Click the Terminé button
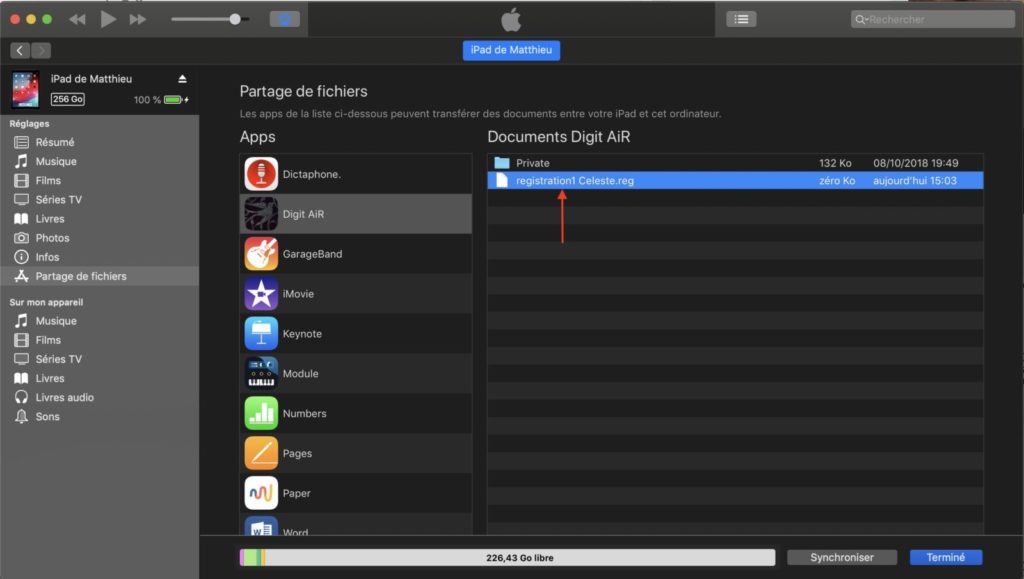This screenshot has width=1024, height=579. coord(945,557)
